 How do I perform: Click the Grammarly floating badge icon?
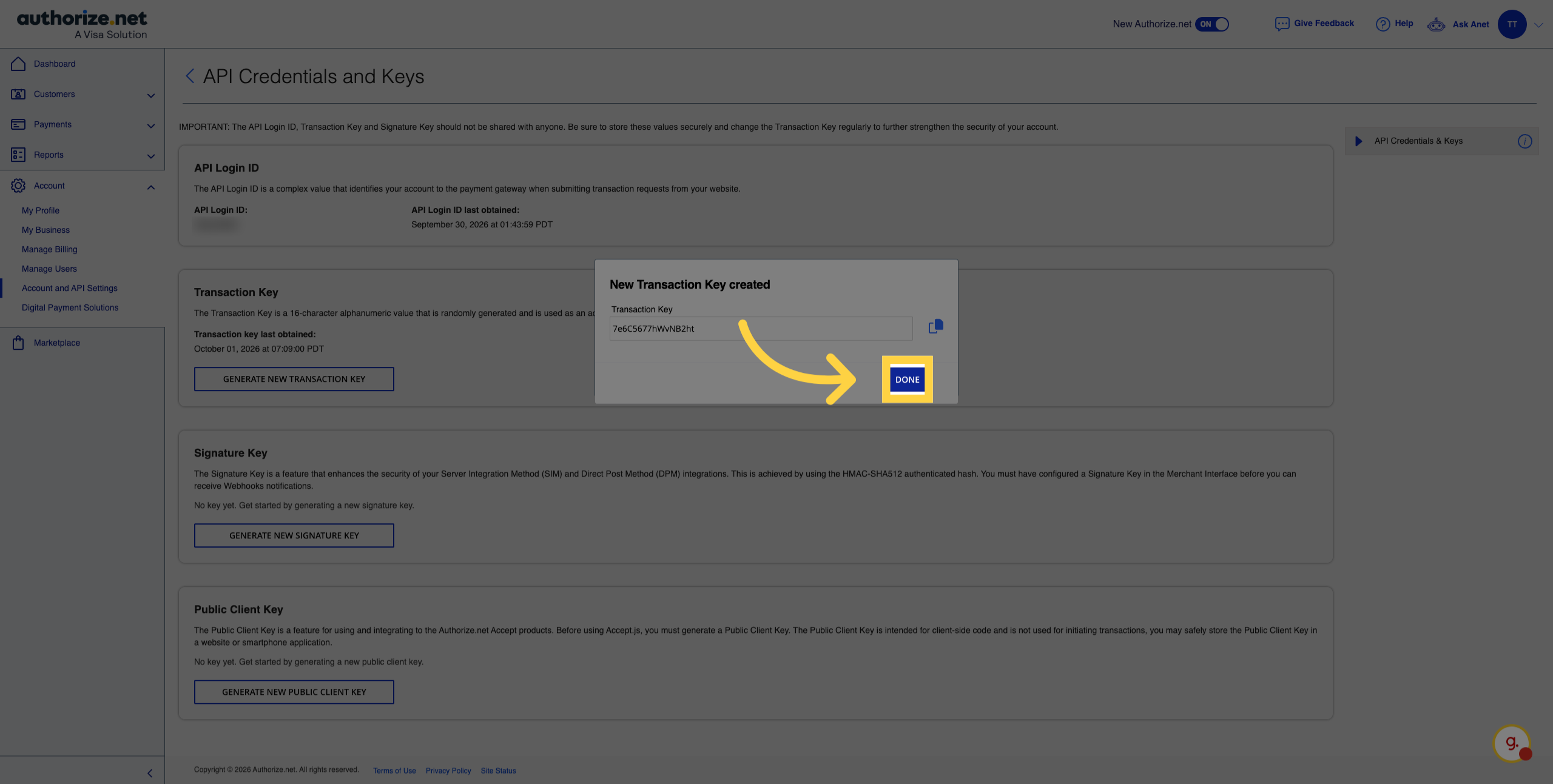[x=1512, y=743]
